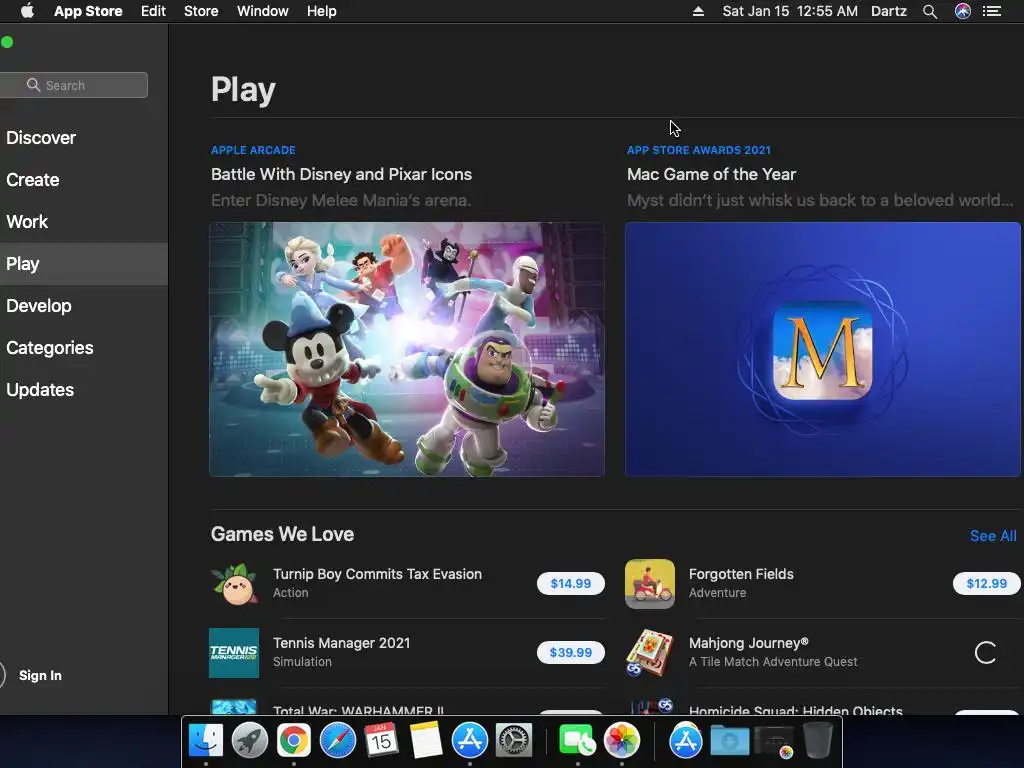
Task: Open Photos from the Dock
Action: tap(622, 741)
